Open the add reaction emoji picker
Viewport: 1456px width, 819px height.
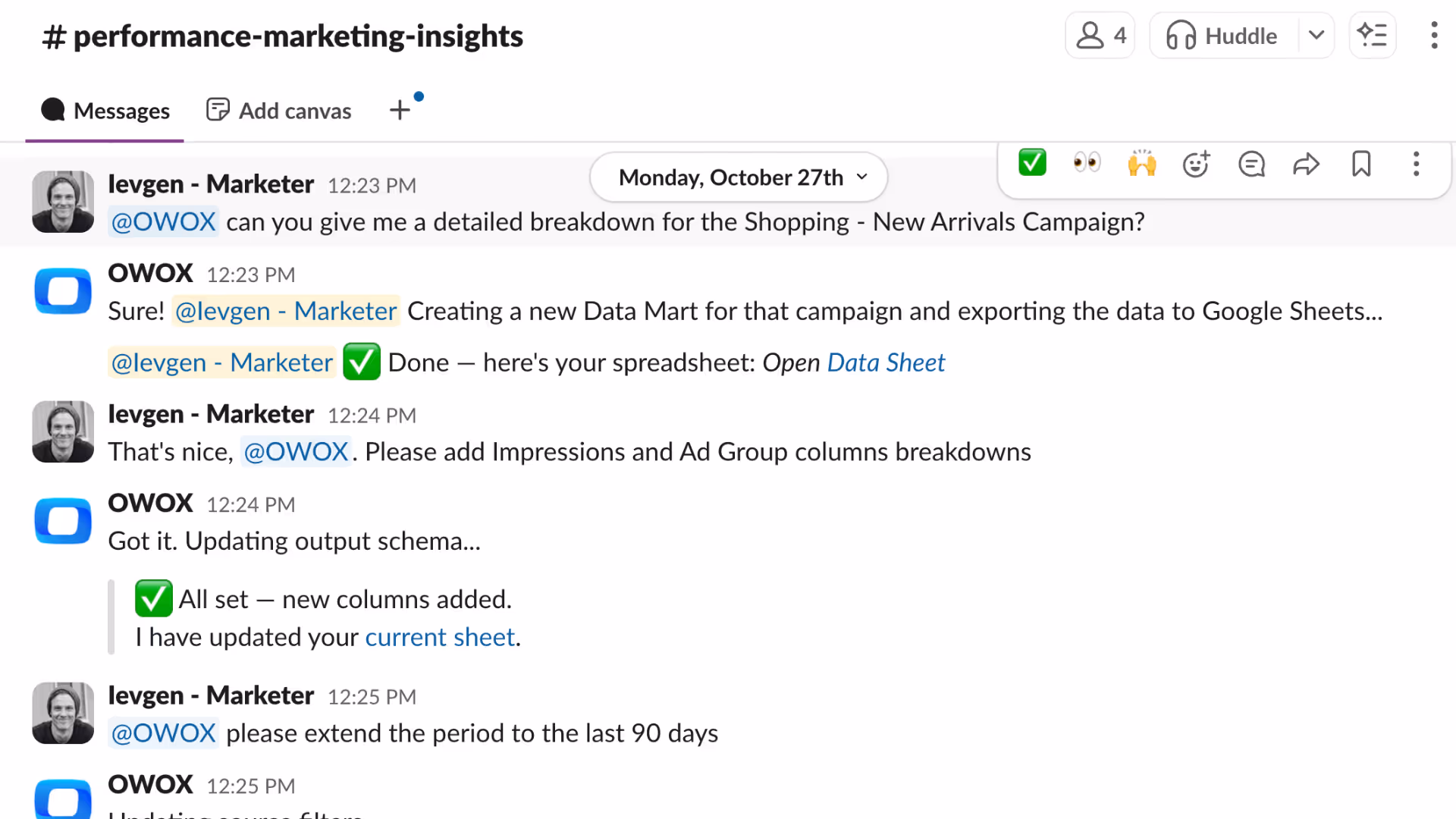point(1196,164)
